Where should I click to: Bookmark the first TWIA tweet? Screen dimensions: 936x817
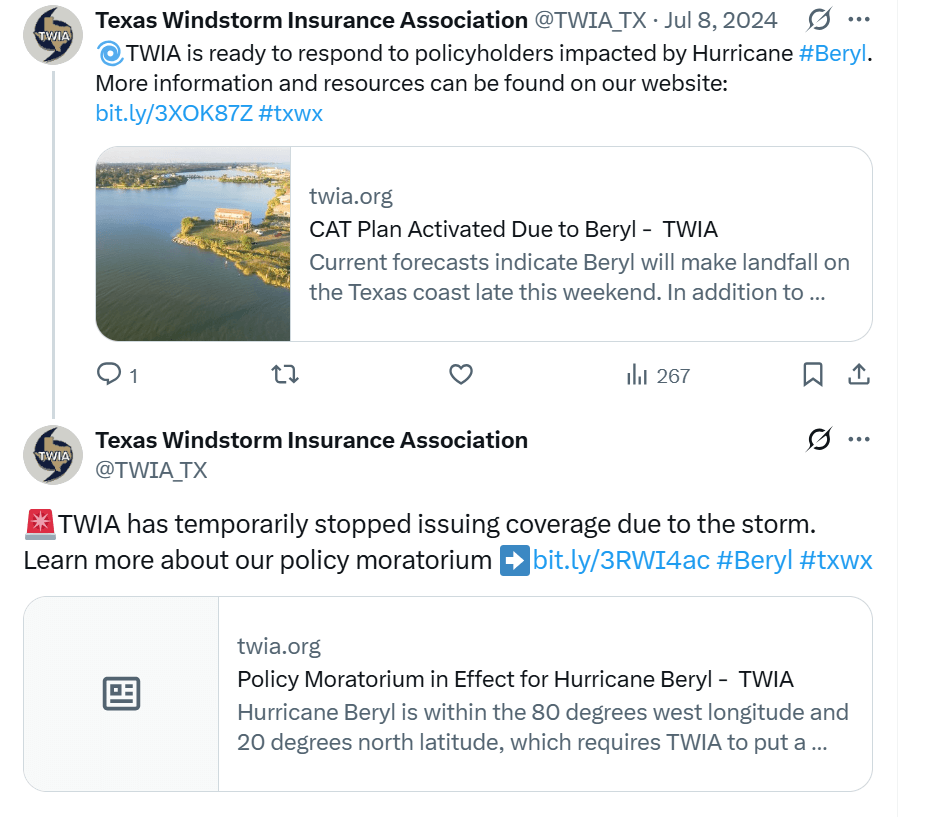tap(813, 375)
